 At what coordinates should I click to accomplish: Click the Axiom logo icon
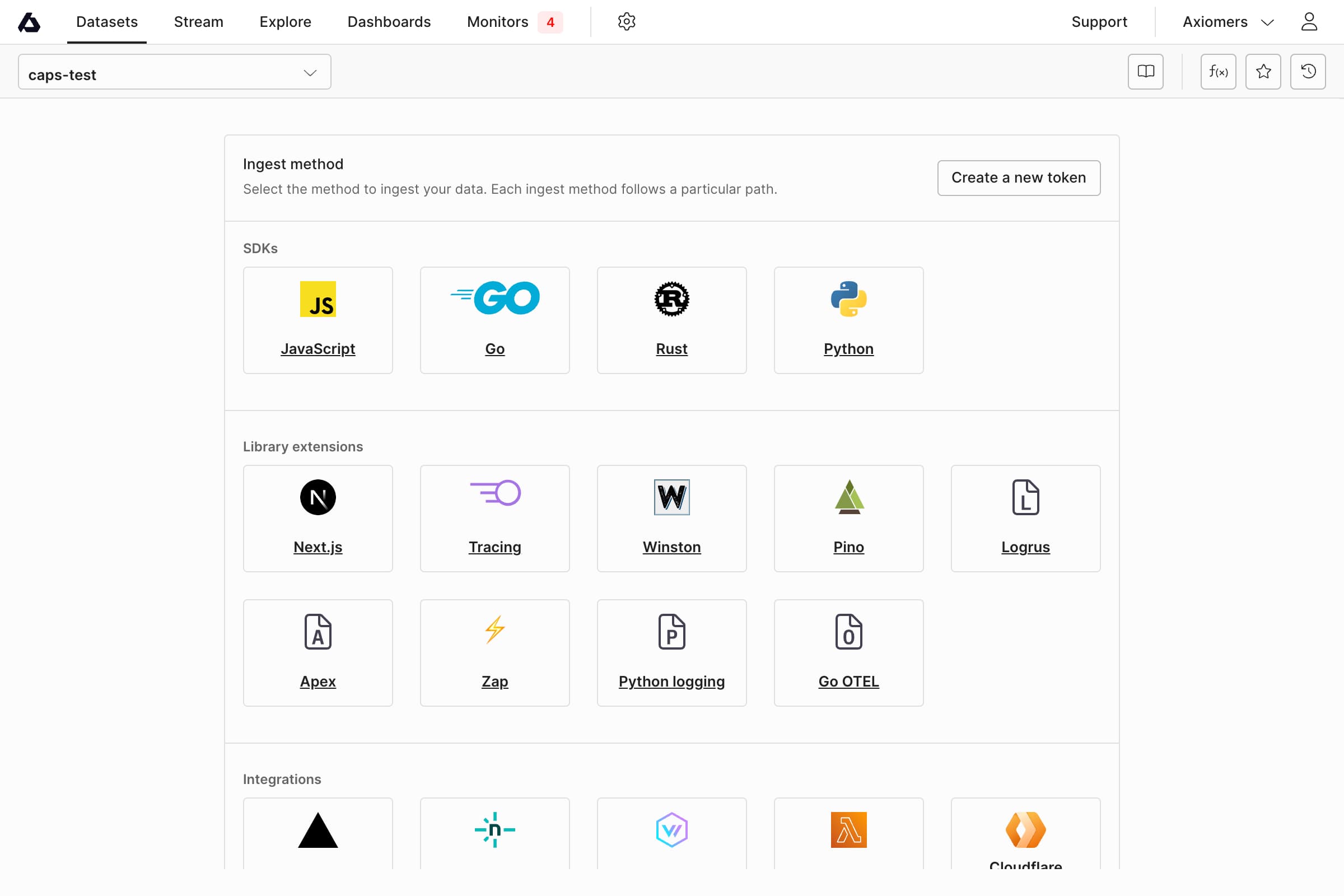click(x=29, y=22)
